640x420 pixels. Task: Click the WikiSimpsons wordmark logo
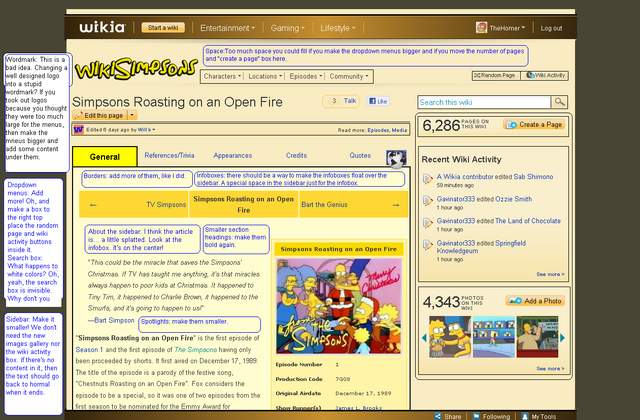pos(136,68)
